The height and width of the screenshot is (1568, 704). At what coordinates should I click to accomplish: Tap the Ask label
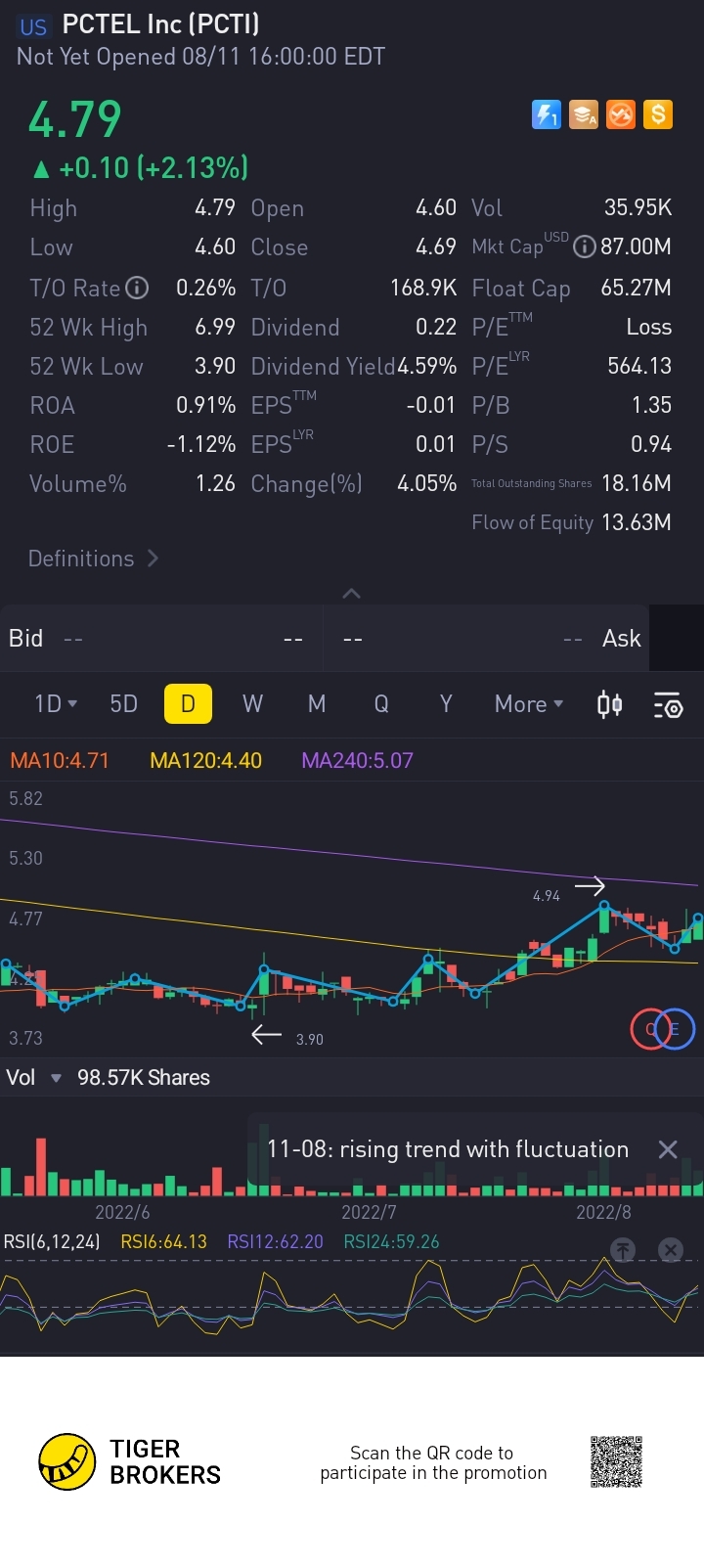click(622, 639)
